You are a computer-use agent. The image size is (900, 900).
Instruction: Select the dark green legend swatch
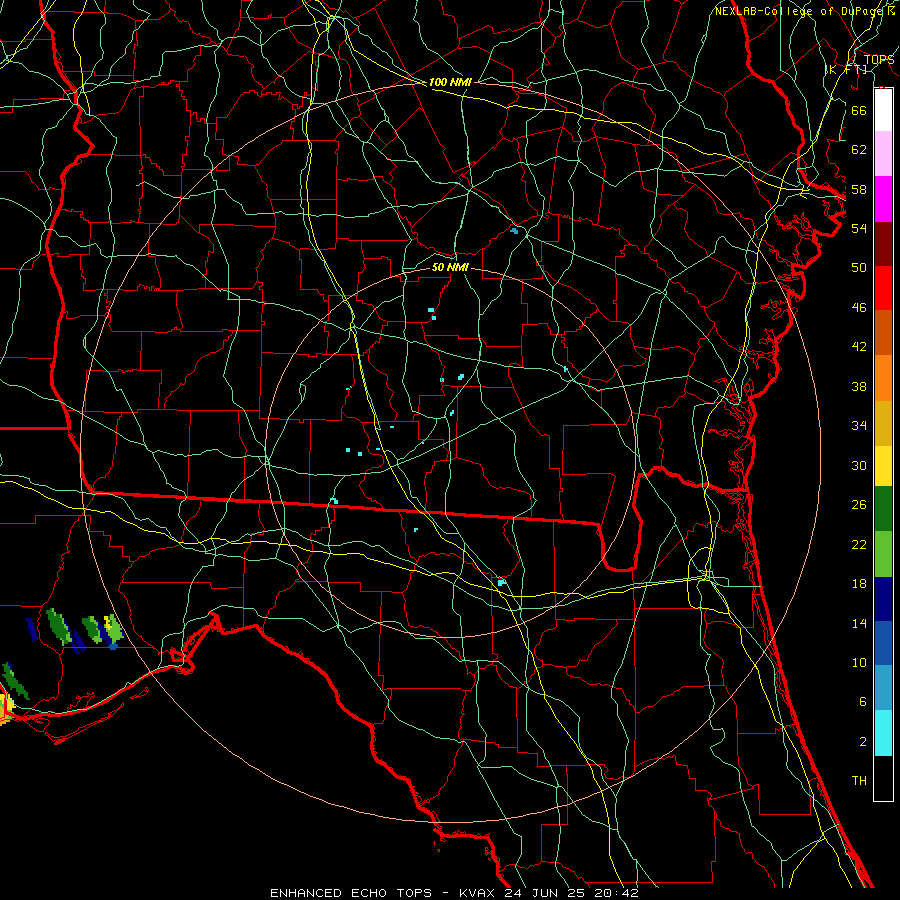pyautogui.click(x=883, y=509)
